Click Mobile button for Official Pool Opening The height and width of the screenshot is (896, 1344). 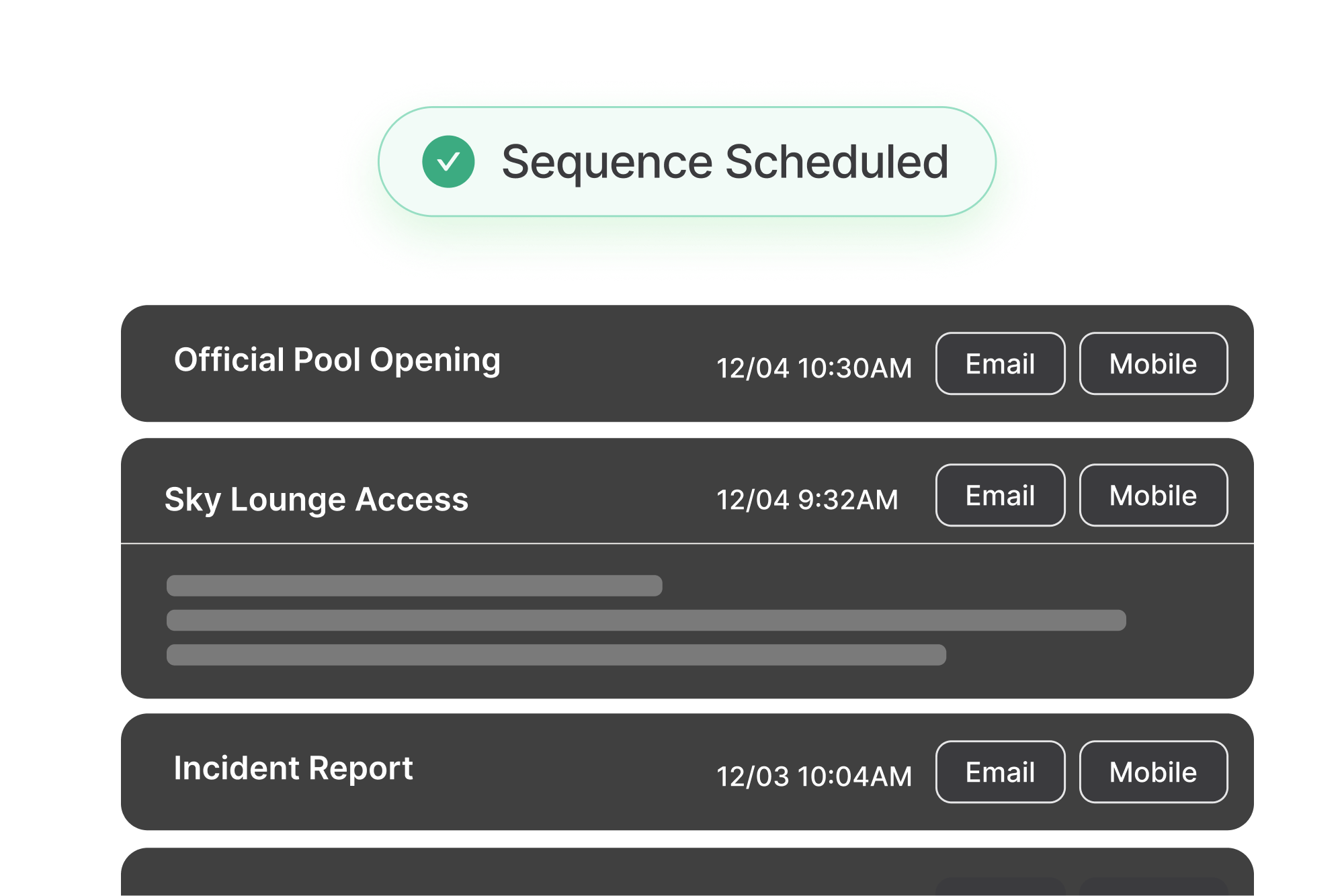pos(1153,363)
